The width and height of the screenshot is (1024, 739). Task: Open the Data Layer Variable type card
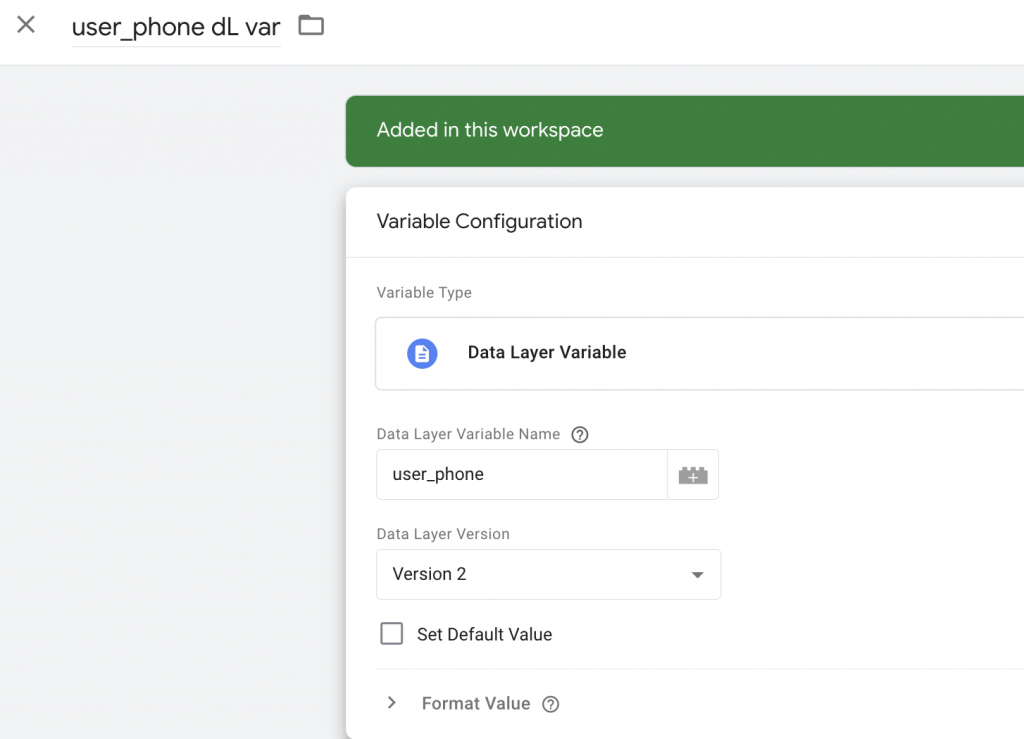[x=699, y=353]
